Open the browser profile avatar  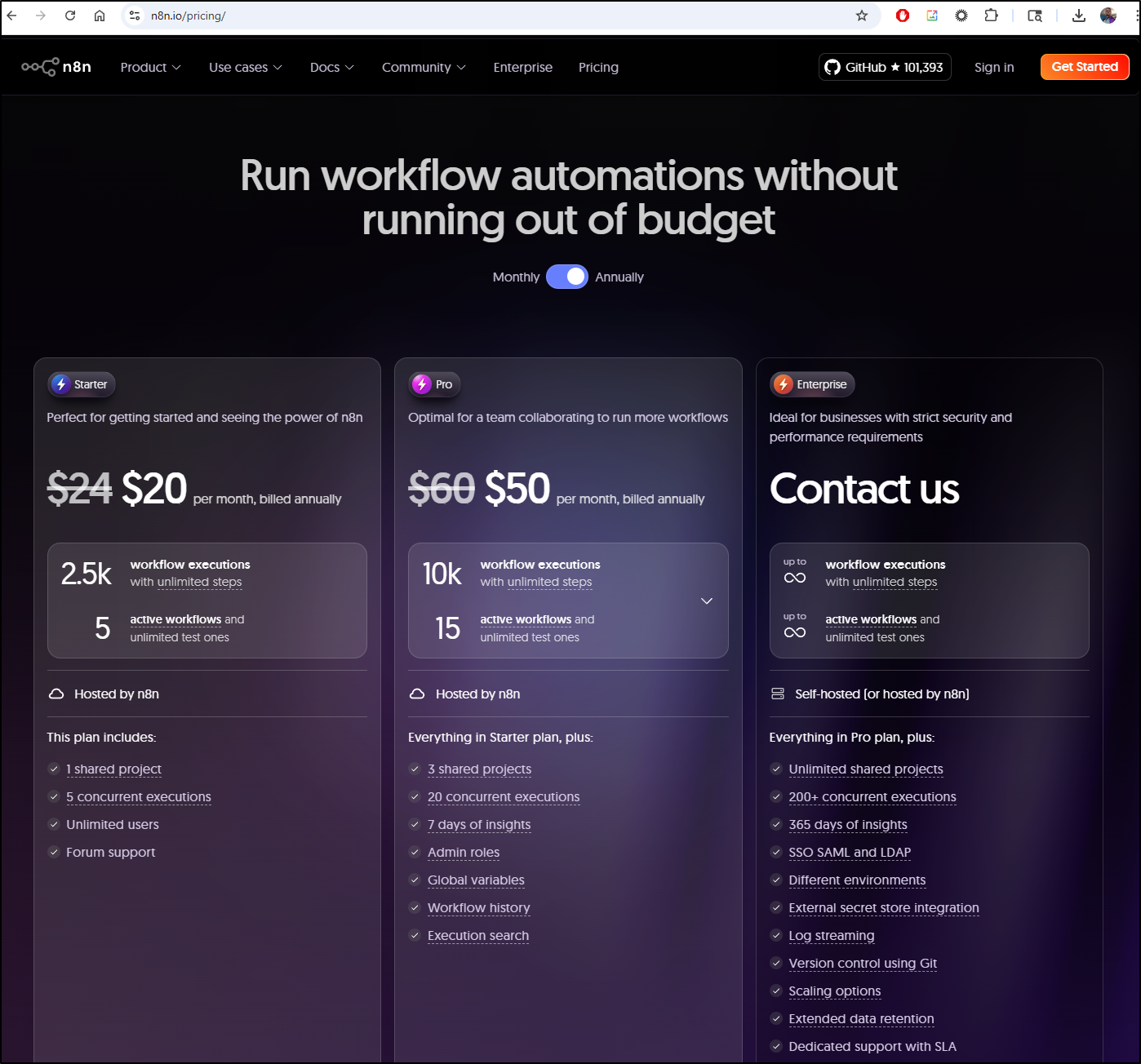(1108, 16)
